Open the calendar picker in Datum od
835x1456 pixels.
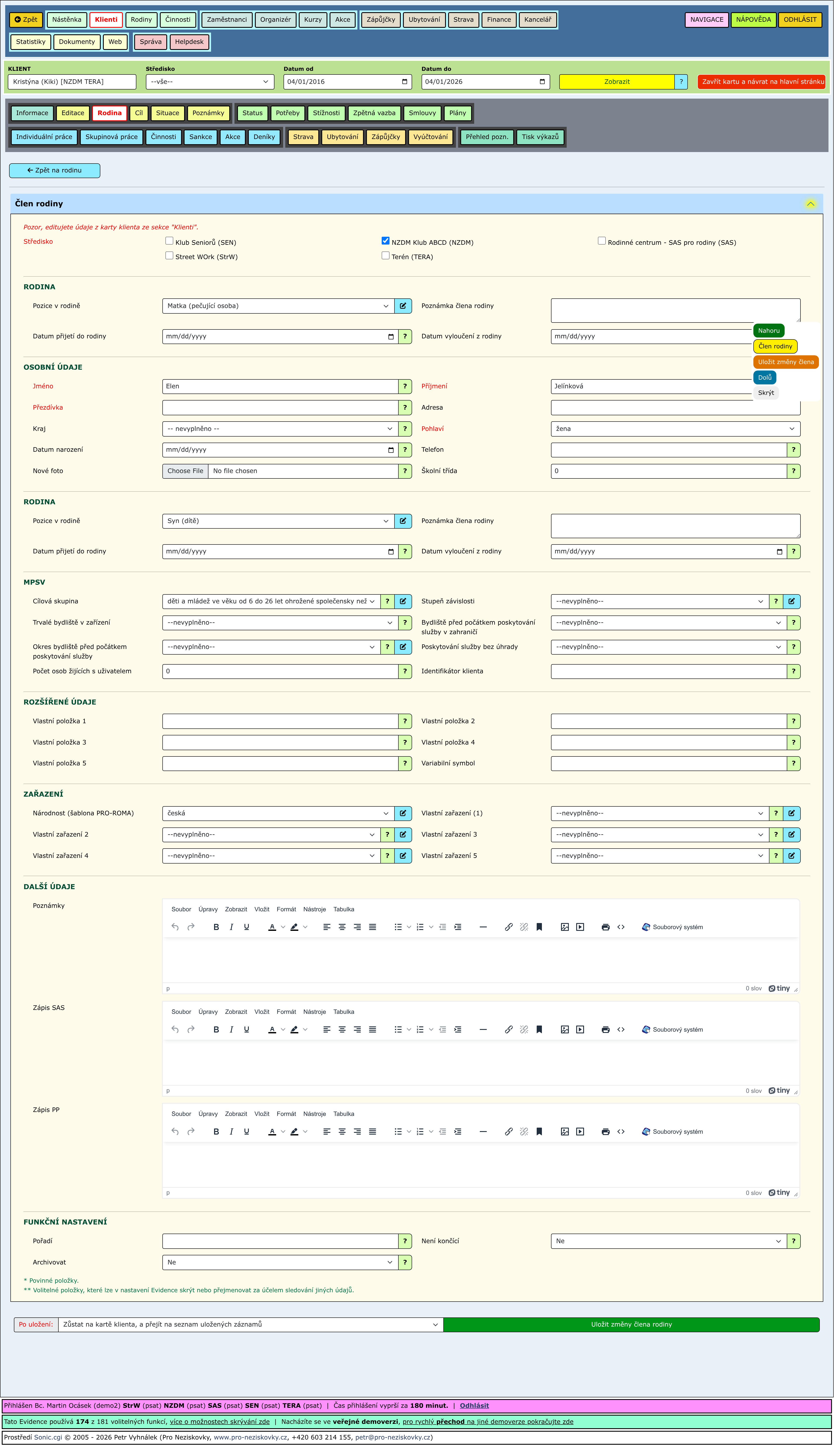click(x=405, y=82)
